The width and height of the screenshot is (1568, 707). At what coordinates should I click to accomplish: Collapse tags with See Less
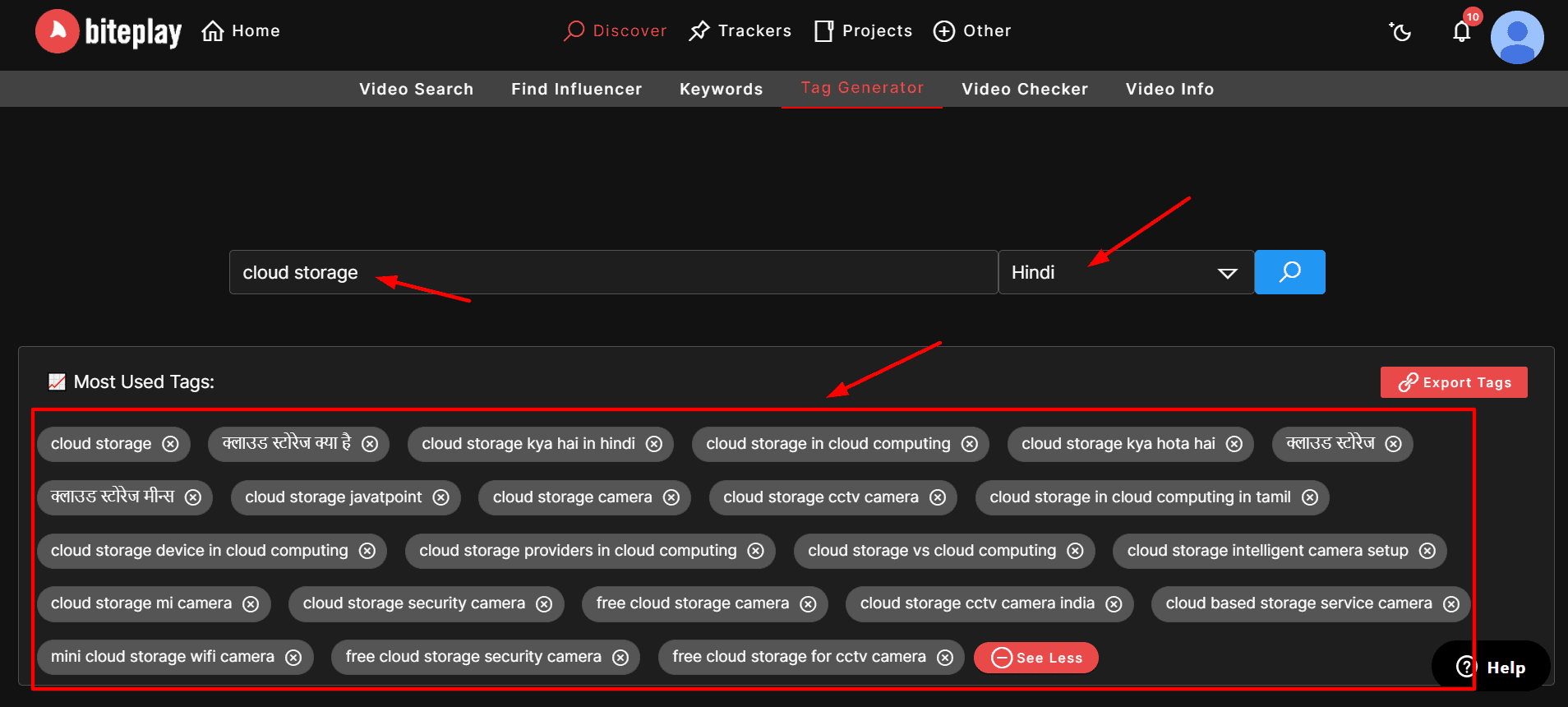(x=1035, y=658)
